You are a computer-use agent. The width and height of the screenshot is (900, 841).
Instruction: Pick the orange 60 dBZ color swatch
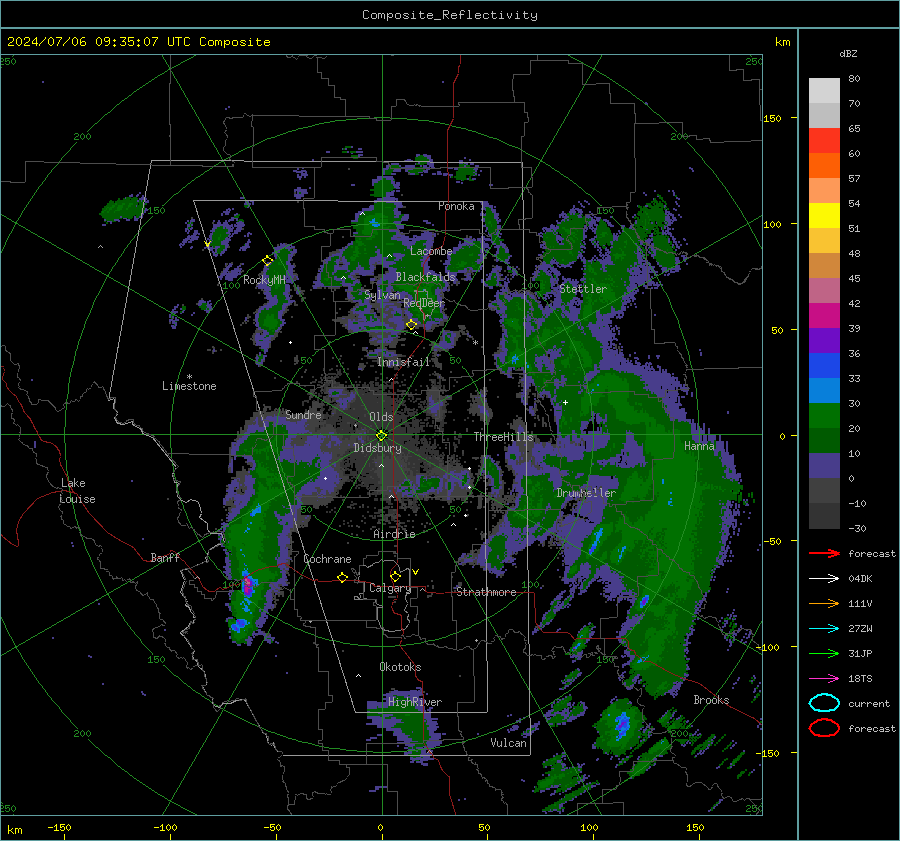(x=824, y=165)
